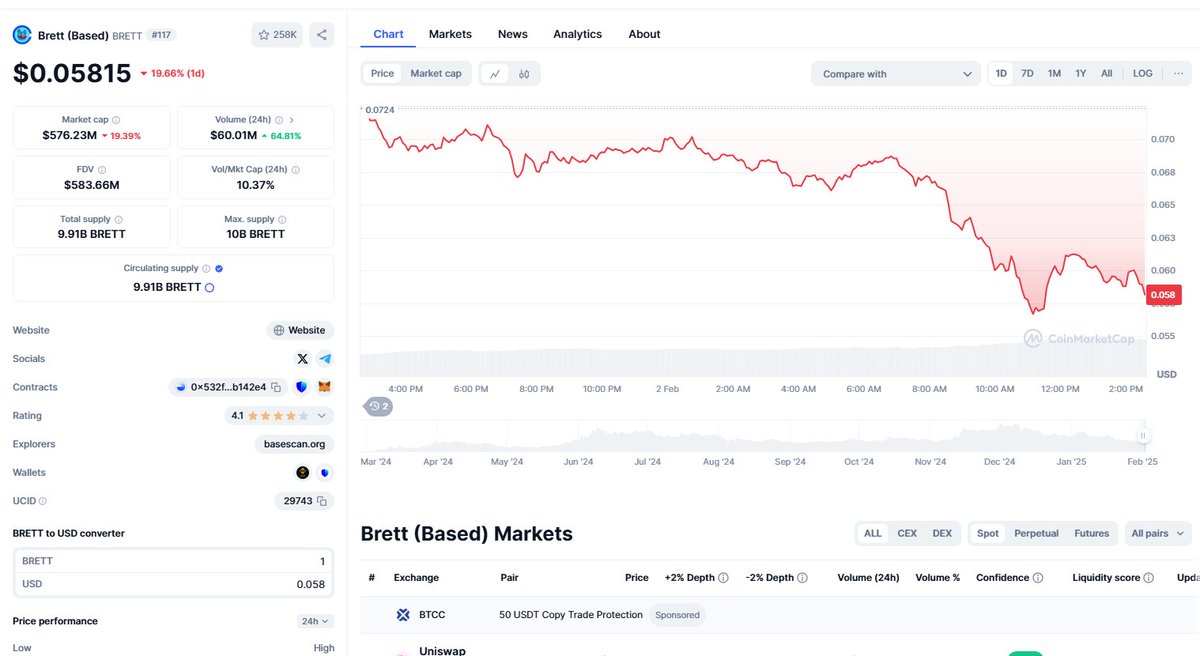Set chart range to 1D
Viewport: 1200px width, 656px height.
tap(1001, 74)
